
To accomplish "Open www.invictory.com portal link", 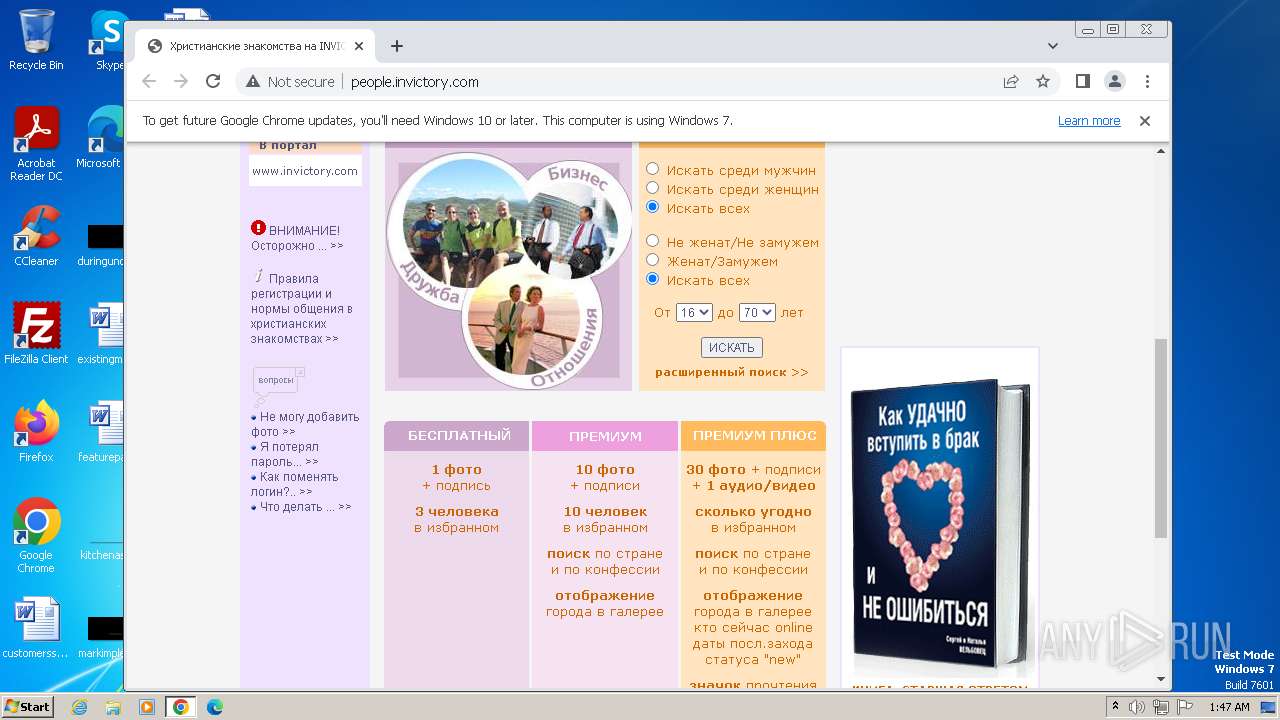I will tap(305, 171).
